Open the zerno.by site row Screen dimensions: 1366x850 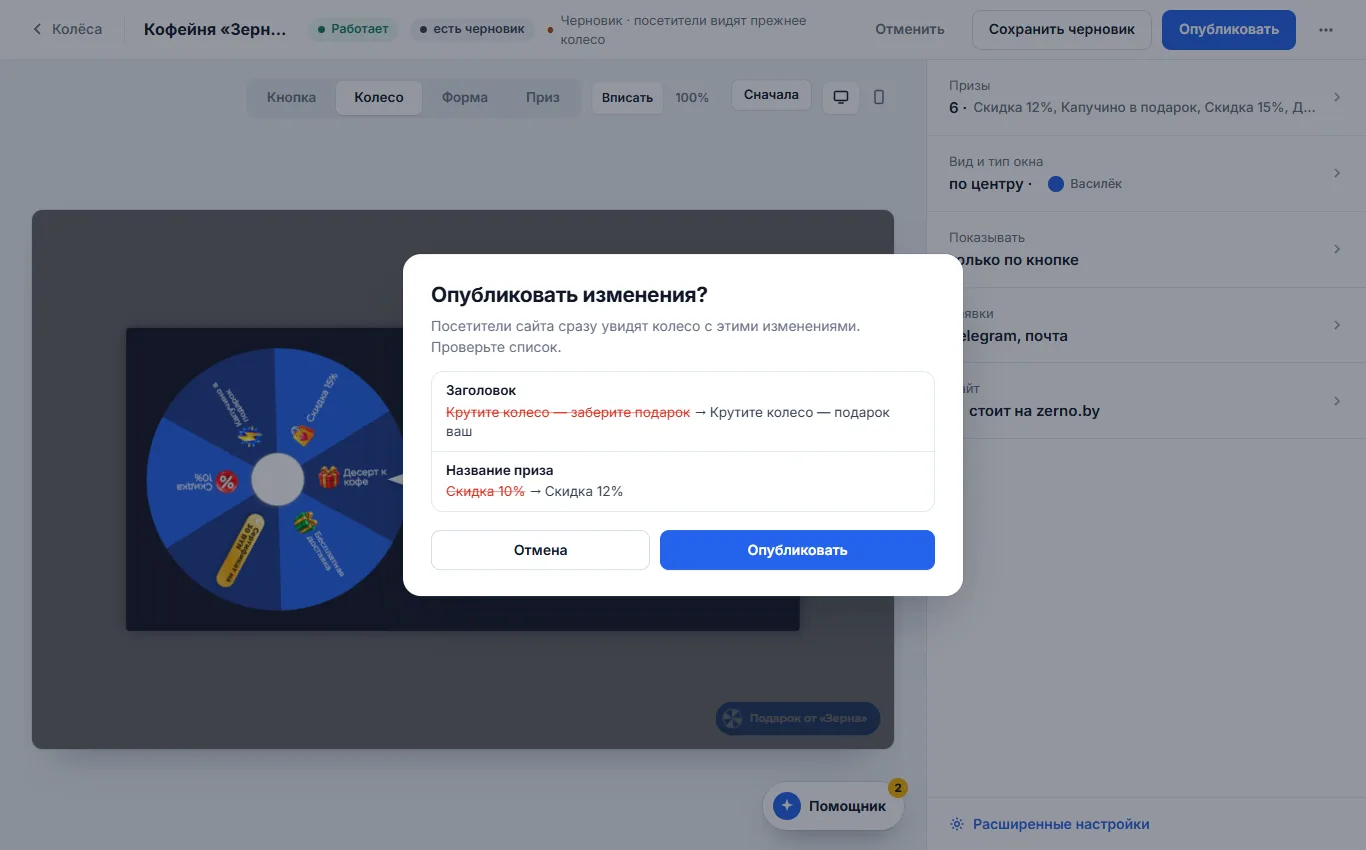1146,401
